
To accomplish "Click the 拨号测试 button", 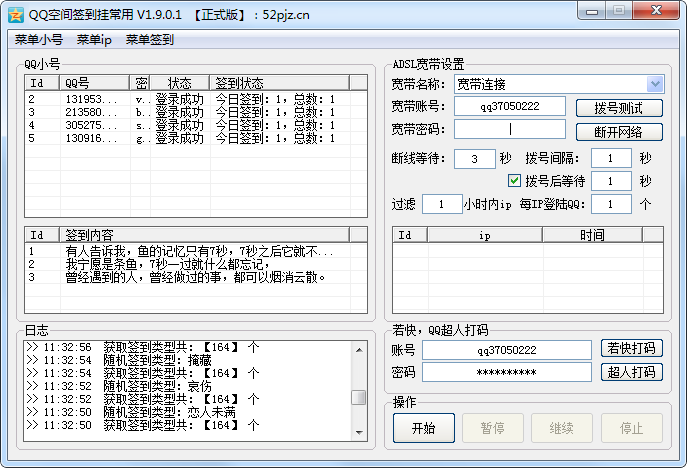I will pos(619,108).
